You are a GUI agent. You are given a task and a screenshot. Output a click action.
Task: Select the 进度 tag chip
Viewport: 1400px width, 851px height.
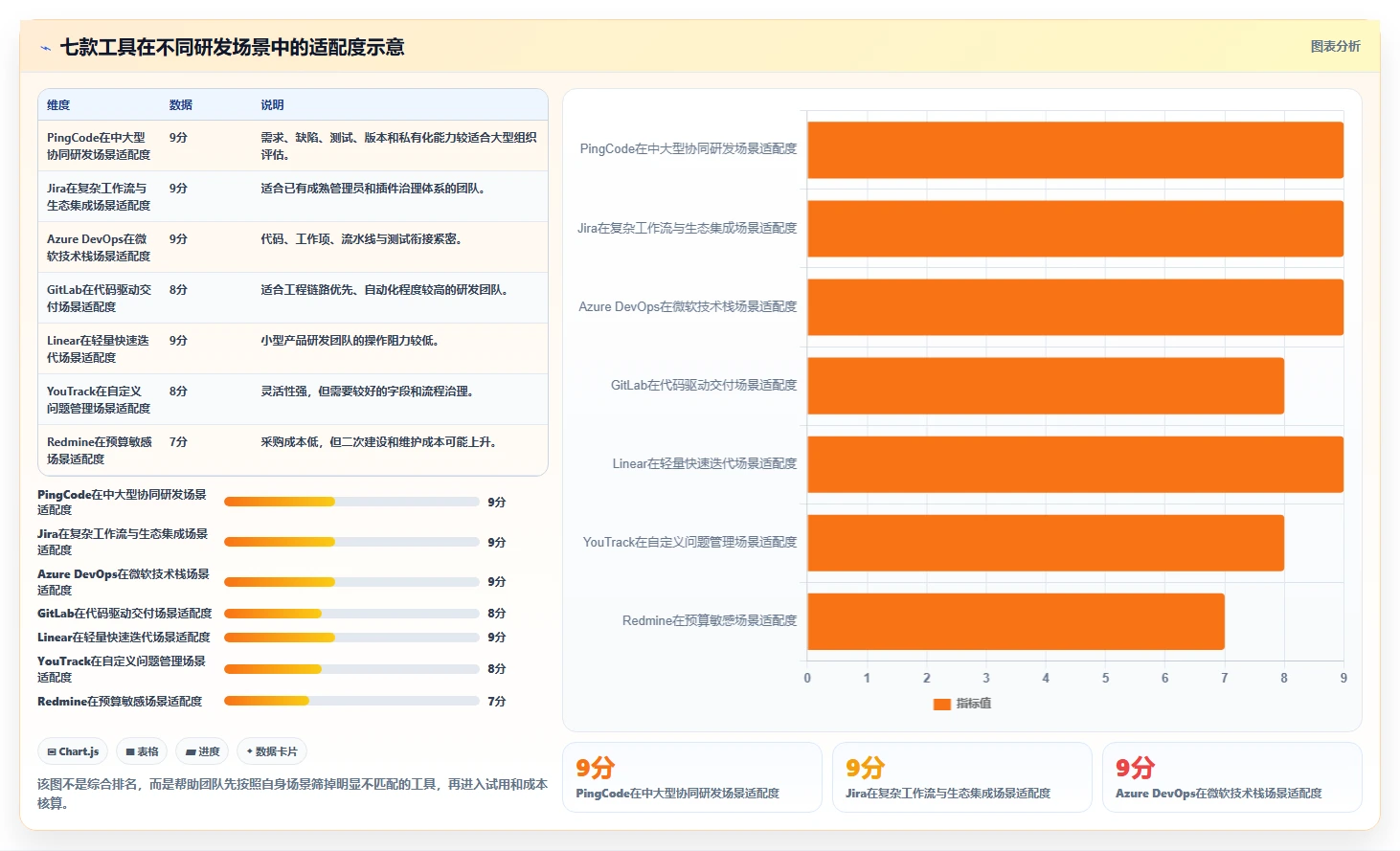[x=202, y=751]
